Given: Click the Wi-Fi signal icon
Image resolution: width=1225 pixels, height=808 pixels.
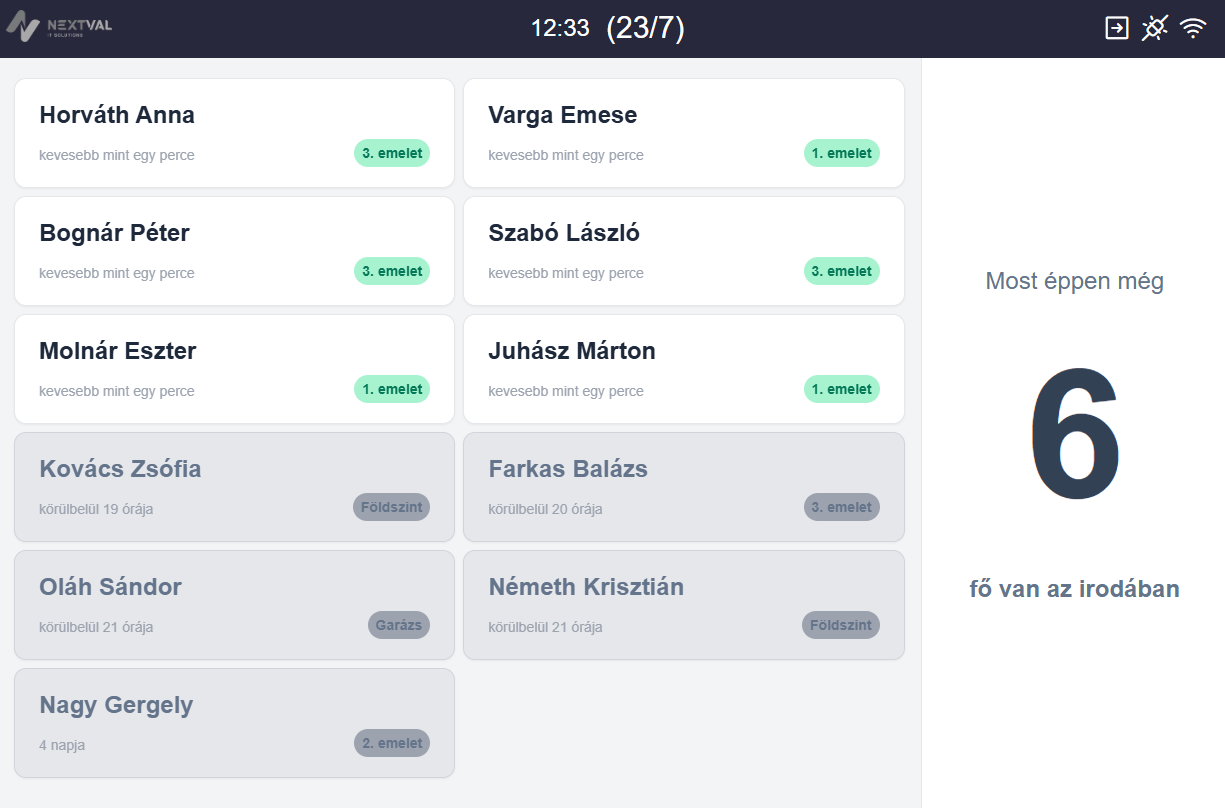Looking at the screenshot, I should pos(1193,28).
